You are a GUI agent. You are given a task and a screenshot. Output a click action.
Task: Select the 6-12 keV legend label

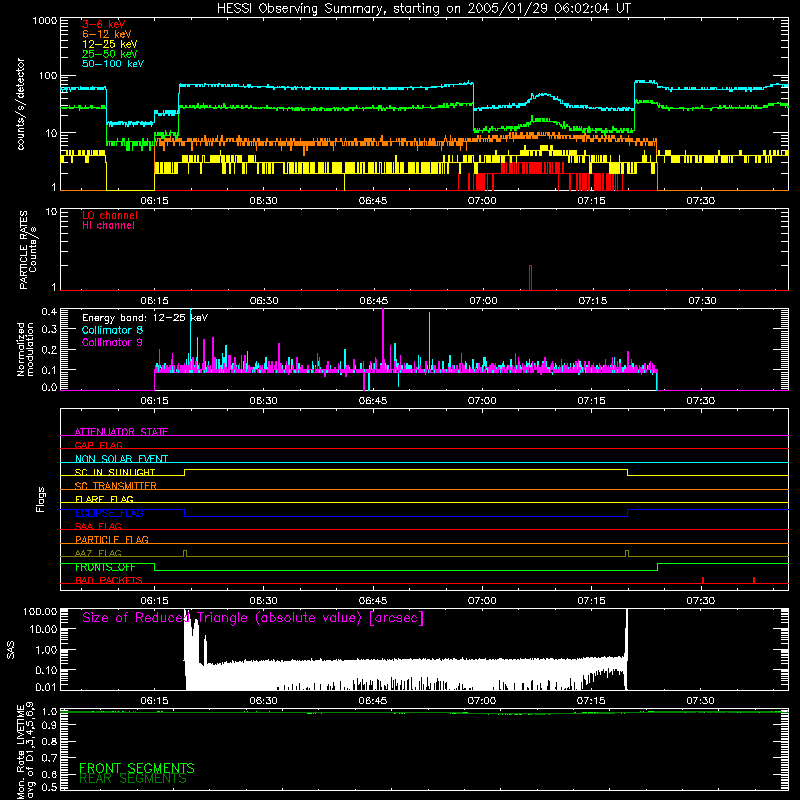click(x=107, y=34)
